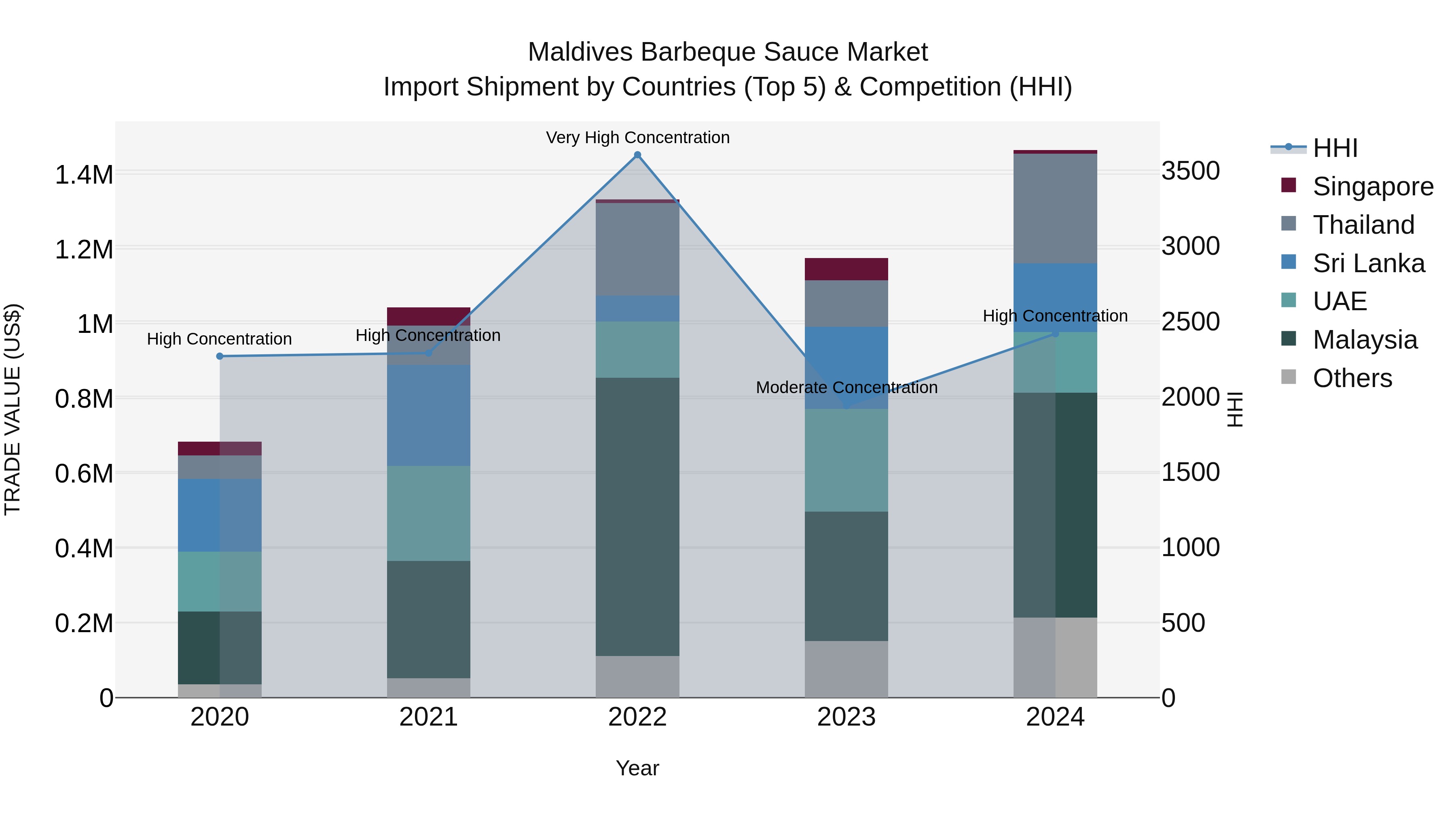Viewport: 1456px width, 819px height.
Task: Click 'High Concentration' label above 2021
Action: point(428,335)
